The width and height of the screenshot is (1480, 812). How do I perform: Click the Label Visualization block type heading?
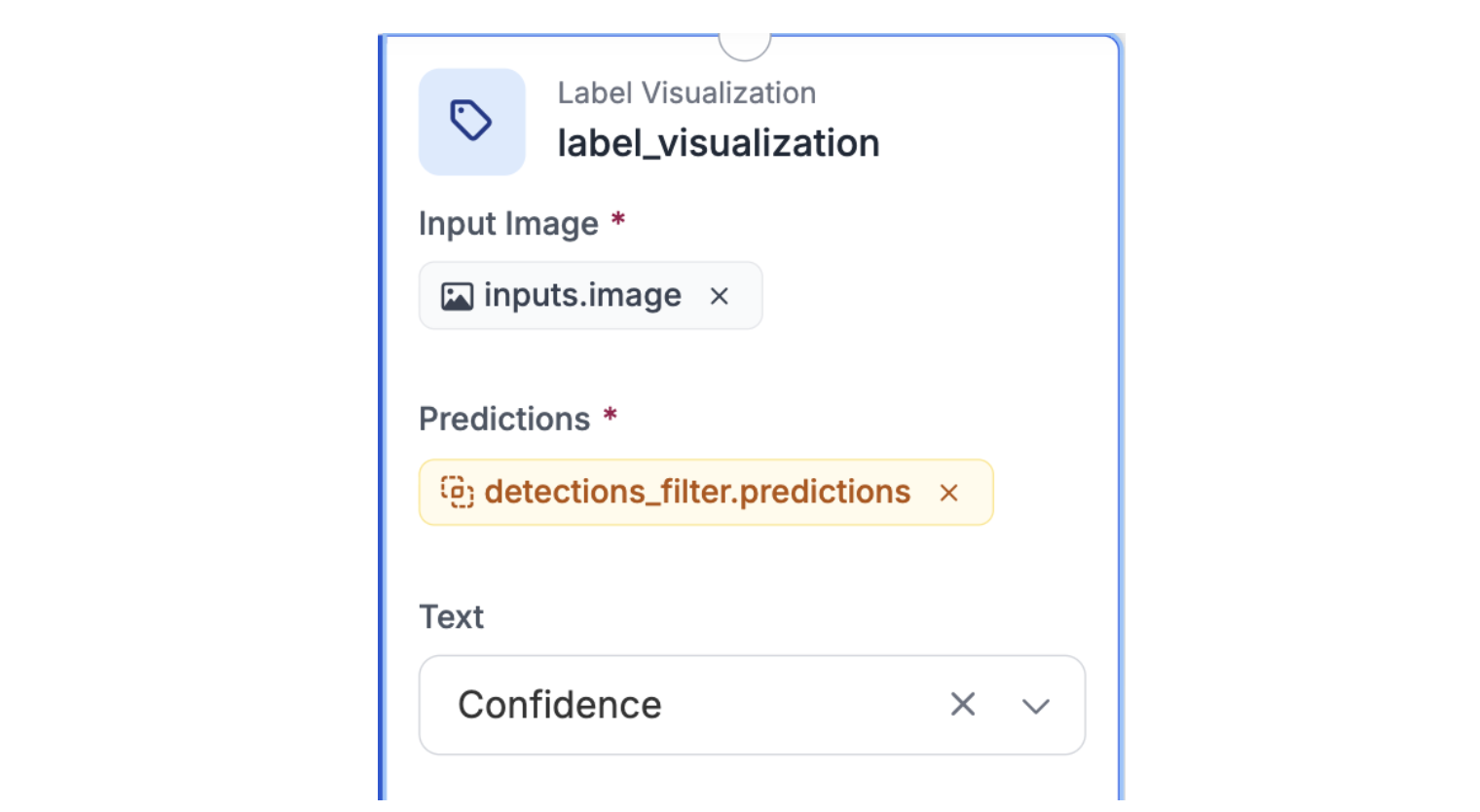coord(686,93)
